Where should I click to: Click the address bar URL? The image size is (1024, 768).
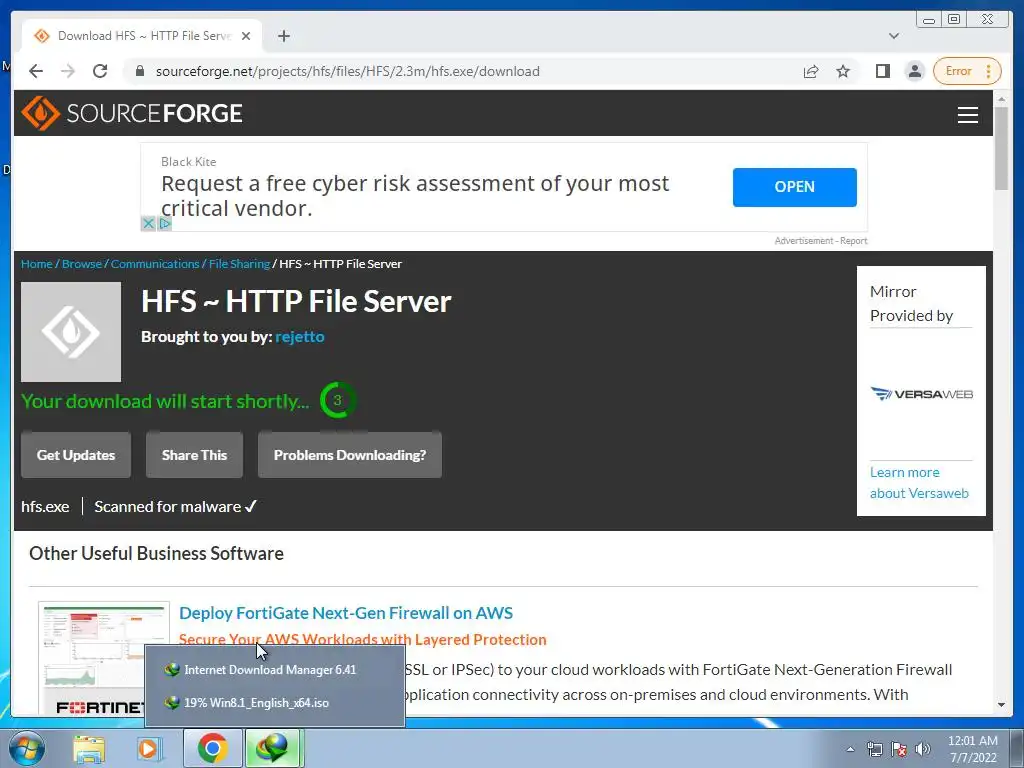pos(347,71)
